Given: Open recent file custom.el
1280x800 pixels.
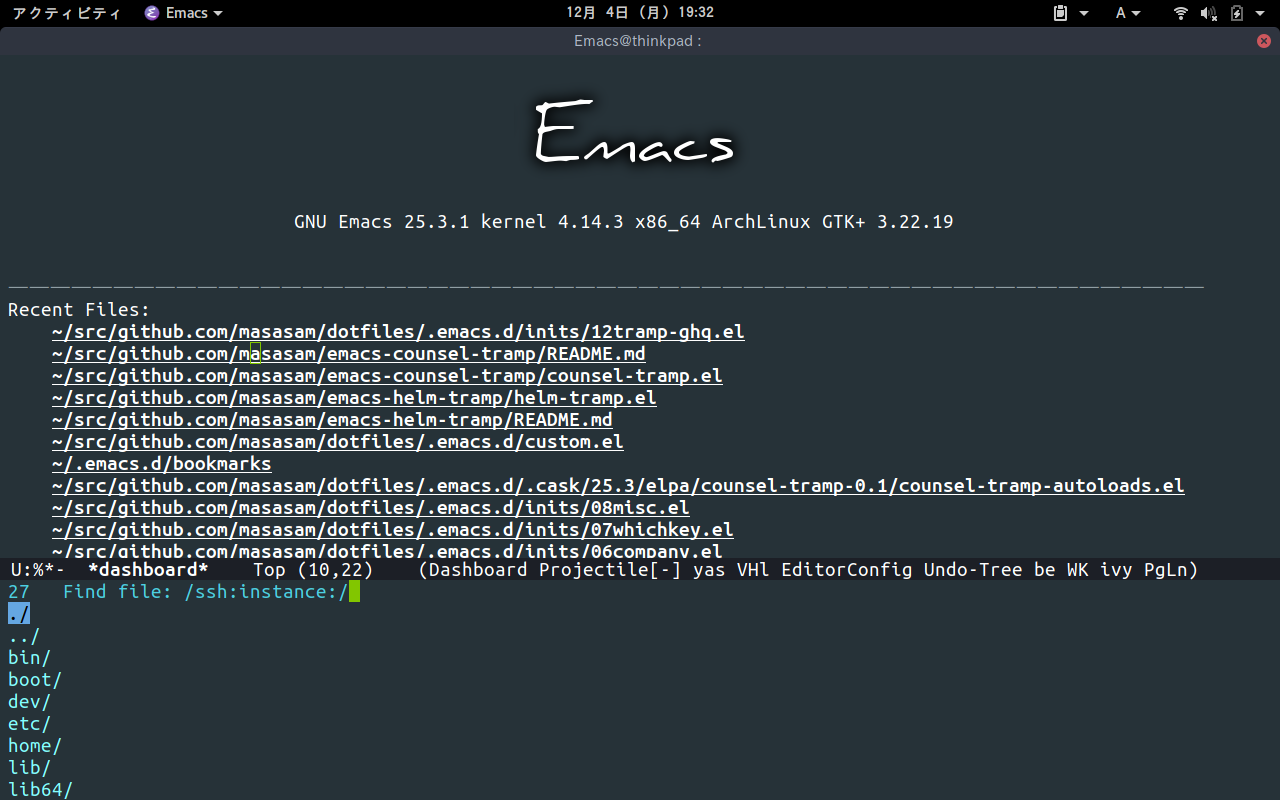Looking at the screenshot, I should (338, 442).
